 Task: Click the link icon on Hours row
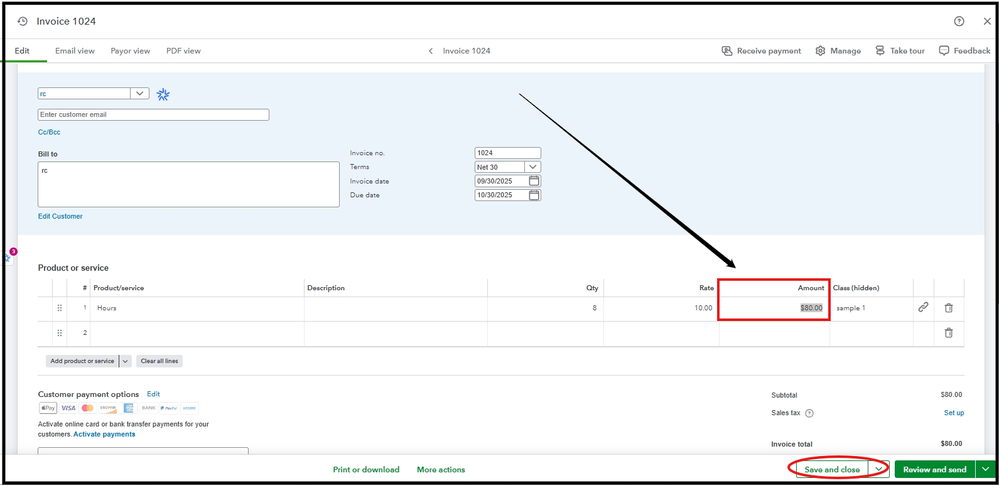(923, 308)
